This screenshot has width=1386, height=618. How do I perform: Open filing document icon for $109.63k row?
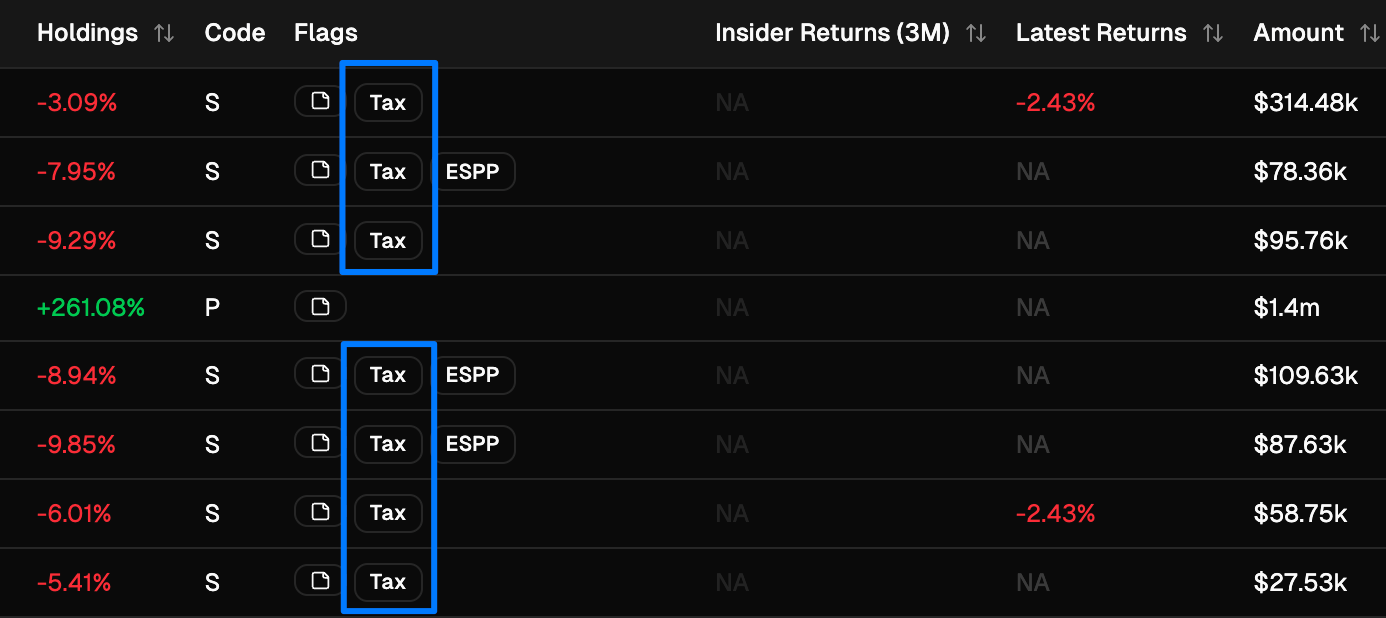(320, 374)
